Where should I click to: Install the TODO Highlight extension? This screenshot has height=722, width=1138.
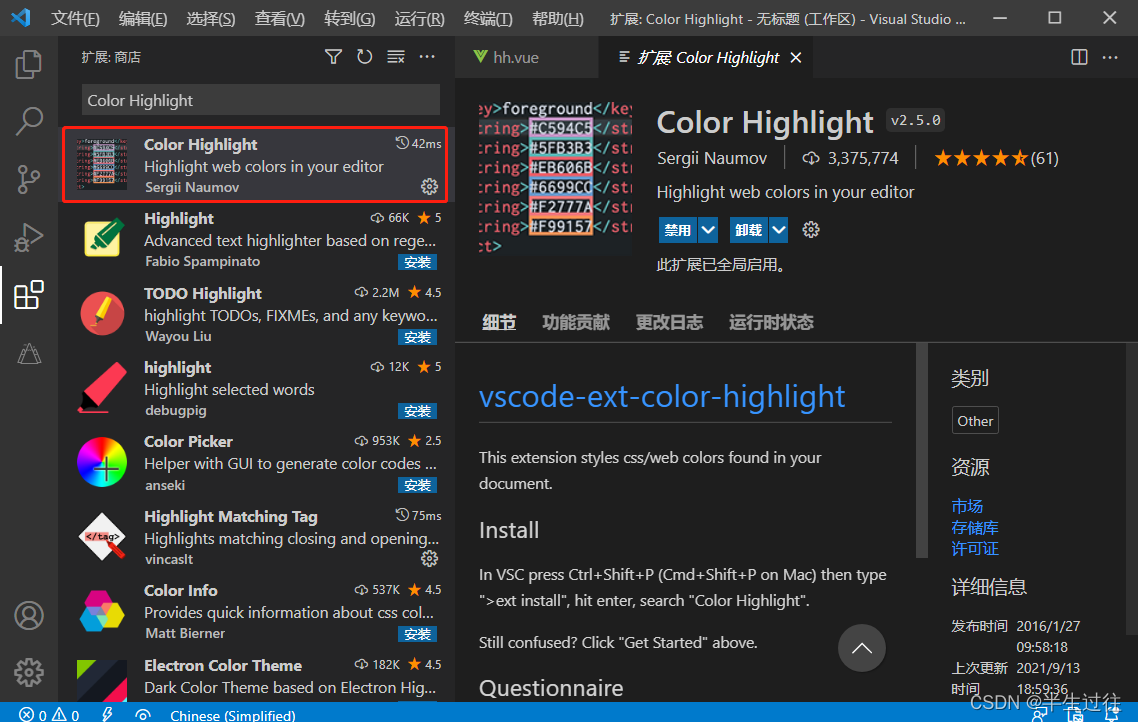coord(417,337)
